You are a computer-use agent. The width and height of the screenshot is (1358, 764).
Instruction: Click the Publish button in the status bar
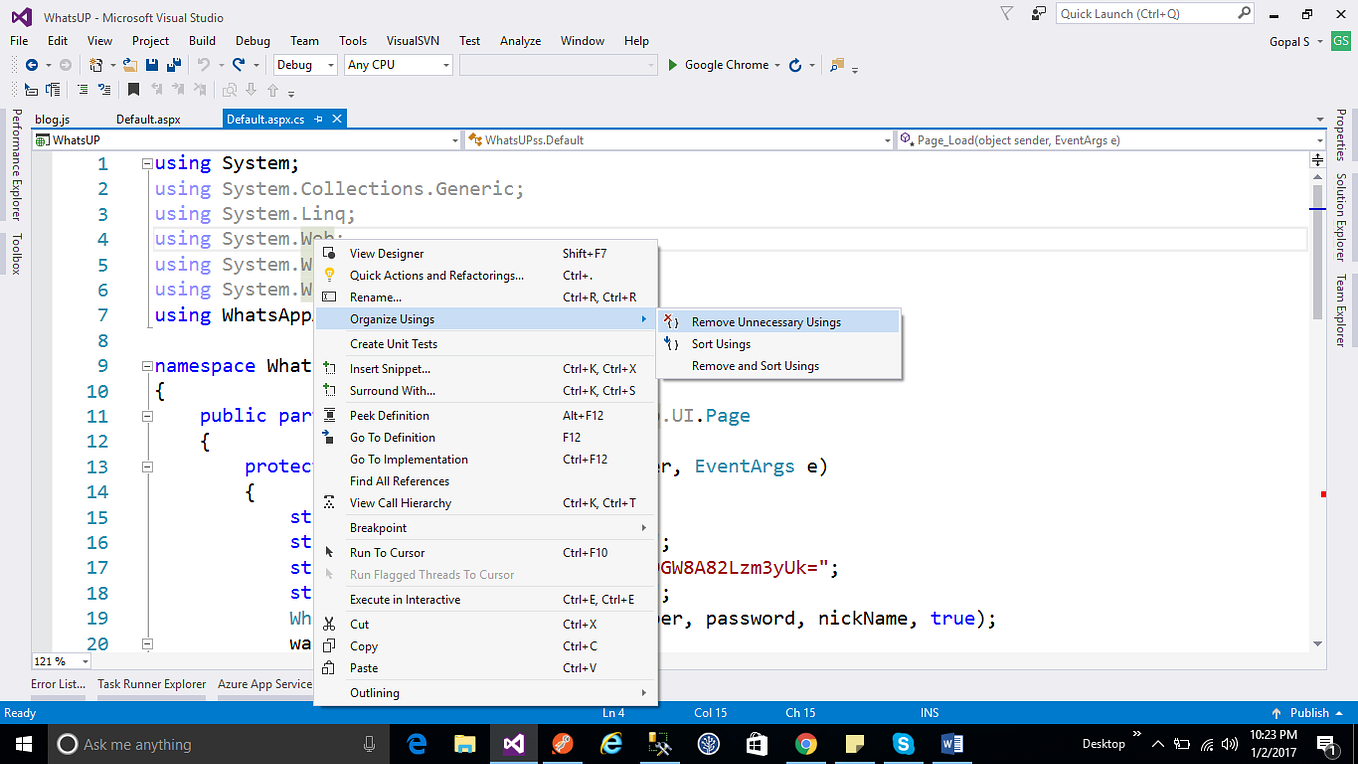click(1311, 712)
